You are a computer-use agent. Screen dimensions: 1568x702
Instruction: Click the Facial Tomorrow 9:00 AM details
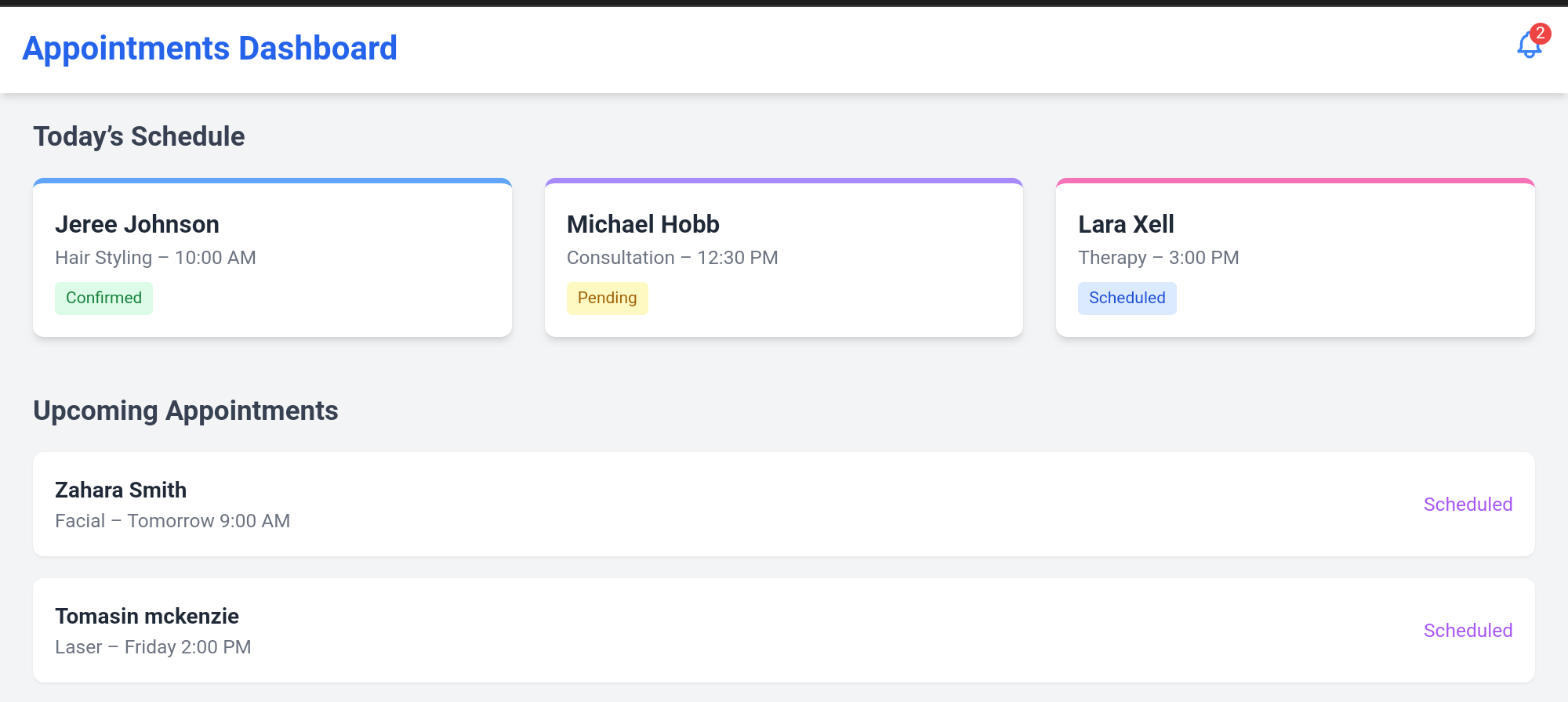(172, 521)
